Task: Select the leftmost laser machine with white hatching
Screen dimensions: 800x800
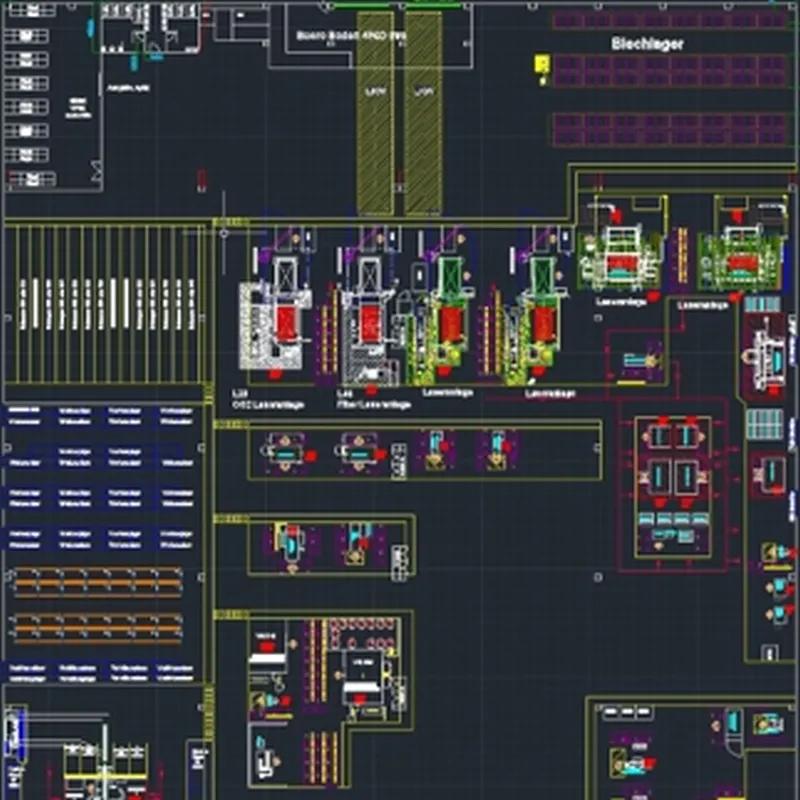Action: tap(276, 325)
